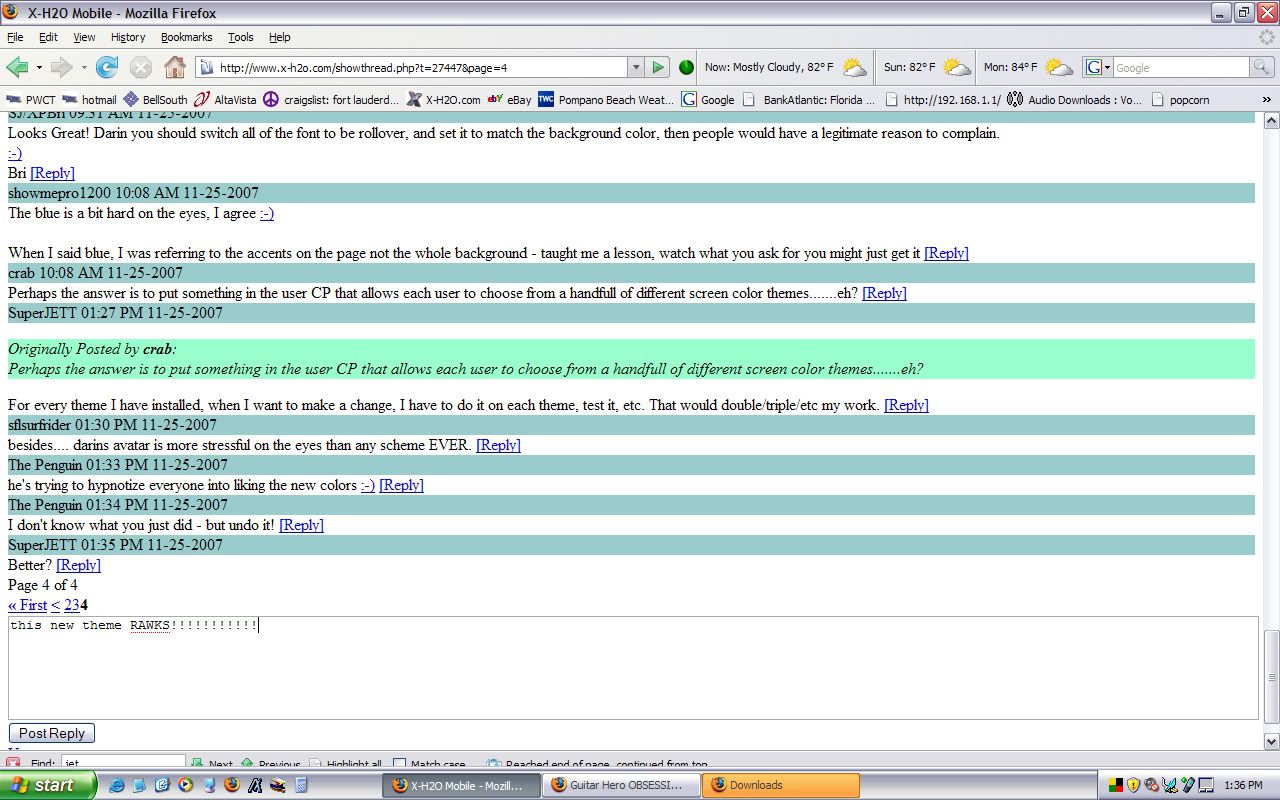Click the Monday forecast weather icon
1280x800 pixels.
[1059, 67]
